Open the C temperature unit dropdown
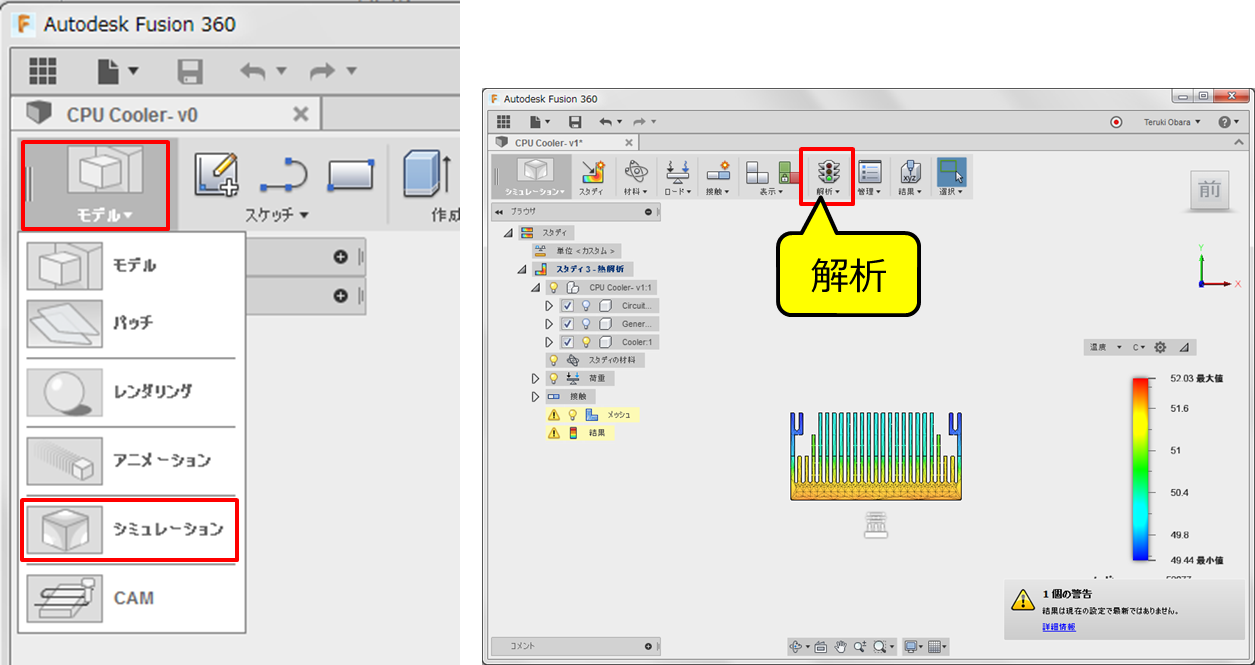This screenshot has width=1255, height=665. point(1139,347)
